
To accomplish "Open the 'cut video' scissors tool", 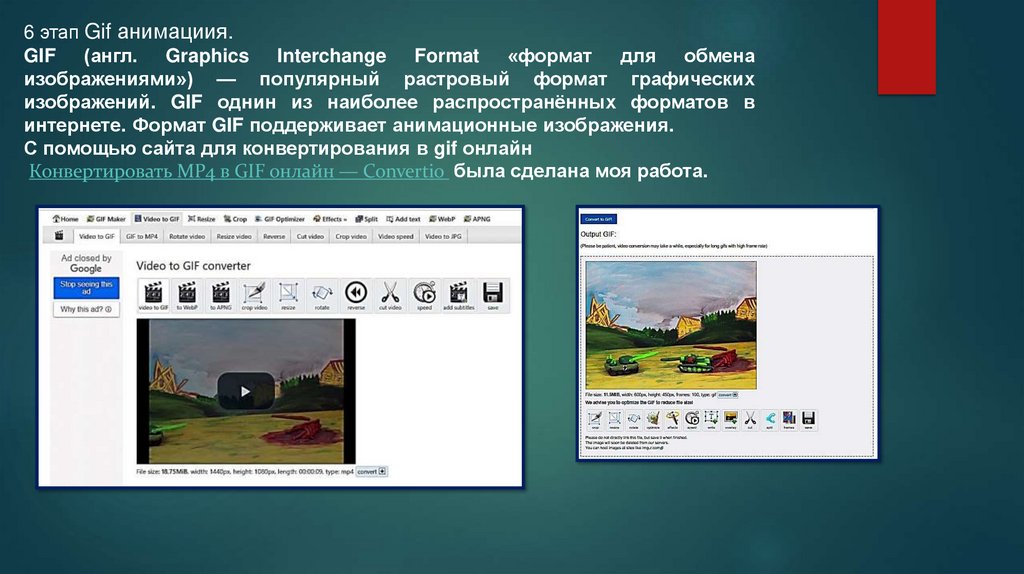I will (x=390, y=295).
